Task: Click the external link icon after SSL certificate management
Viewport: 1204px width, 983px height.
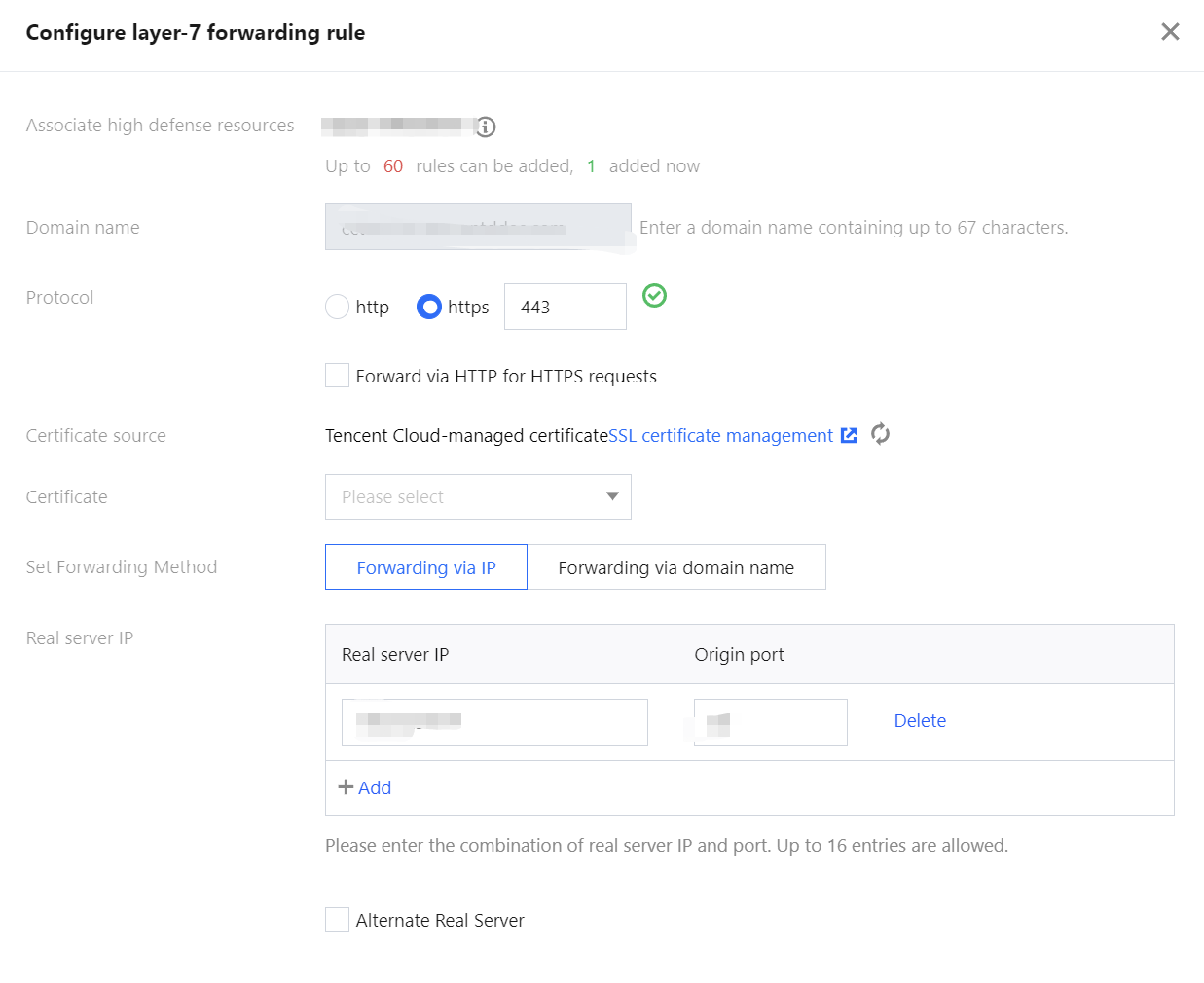Action: (x=849, y=435)
